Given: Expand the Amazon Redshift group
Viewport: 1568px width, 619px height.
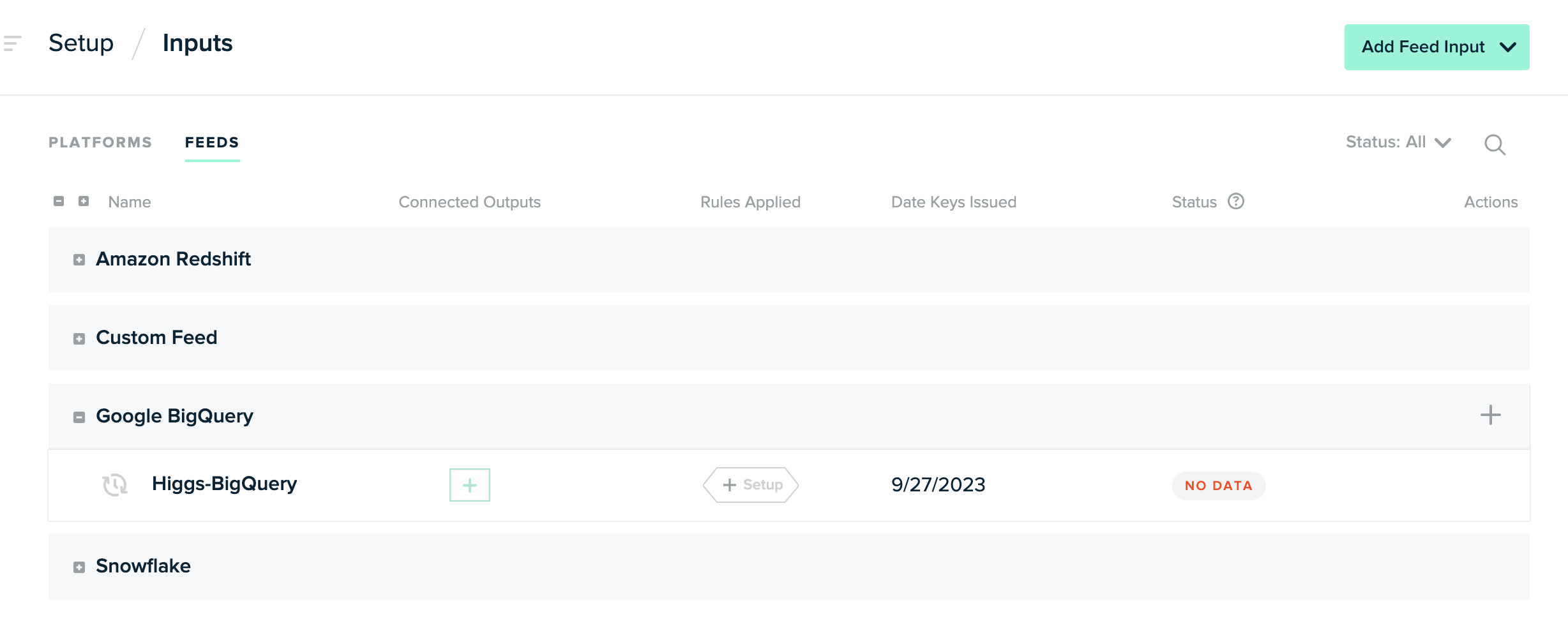Looking at the screenshot, I should 79,260.
